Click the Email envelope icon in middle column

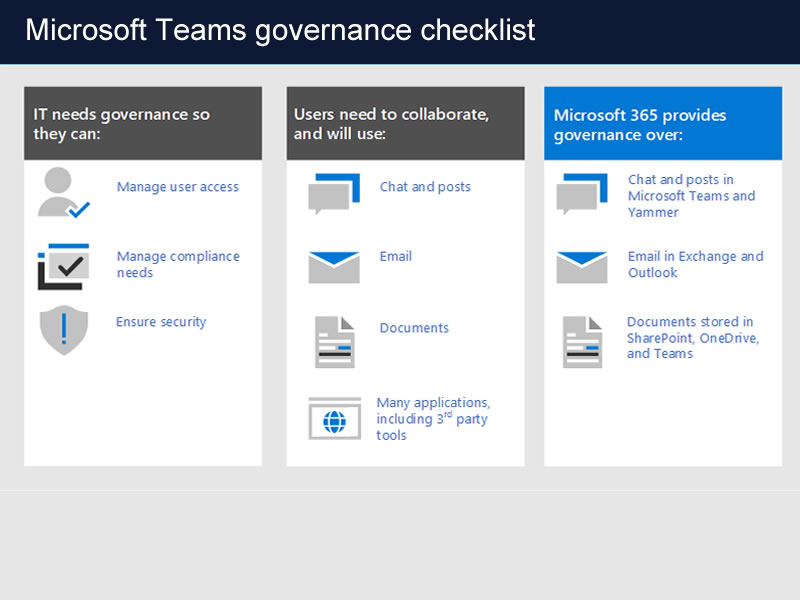[333, 266]
